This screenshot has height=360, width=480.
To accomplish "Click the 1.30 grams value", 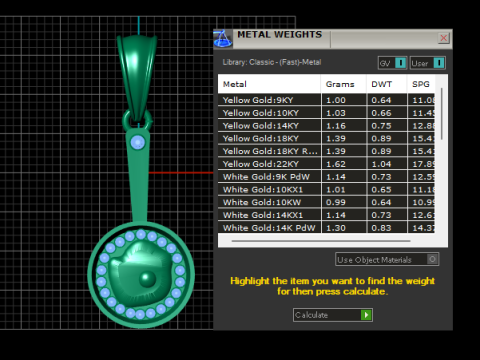I will (336, 228).
